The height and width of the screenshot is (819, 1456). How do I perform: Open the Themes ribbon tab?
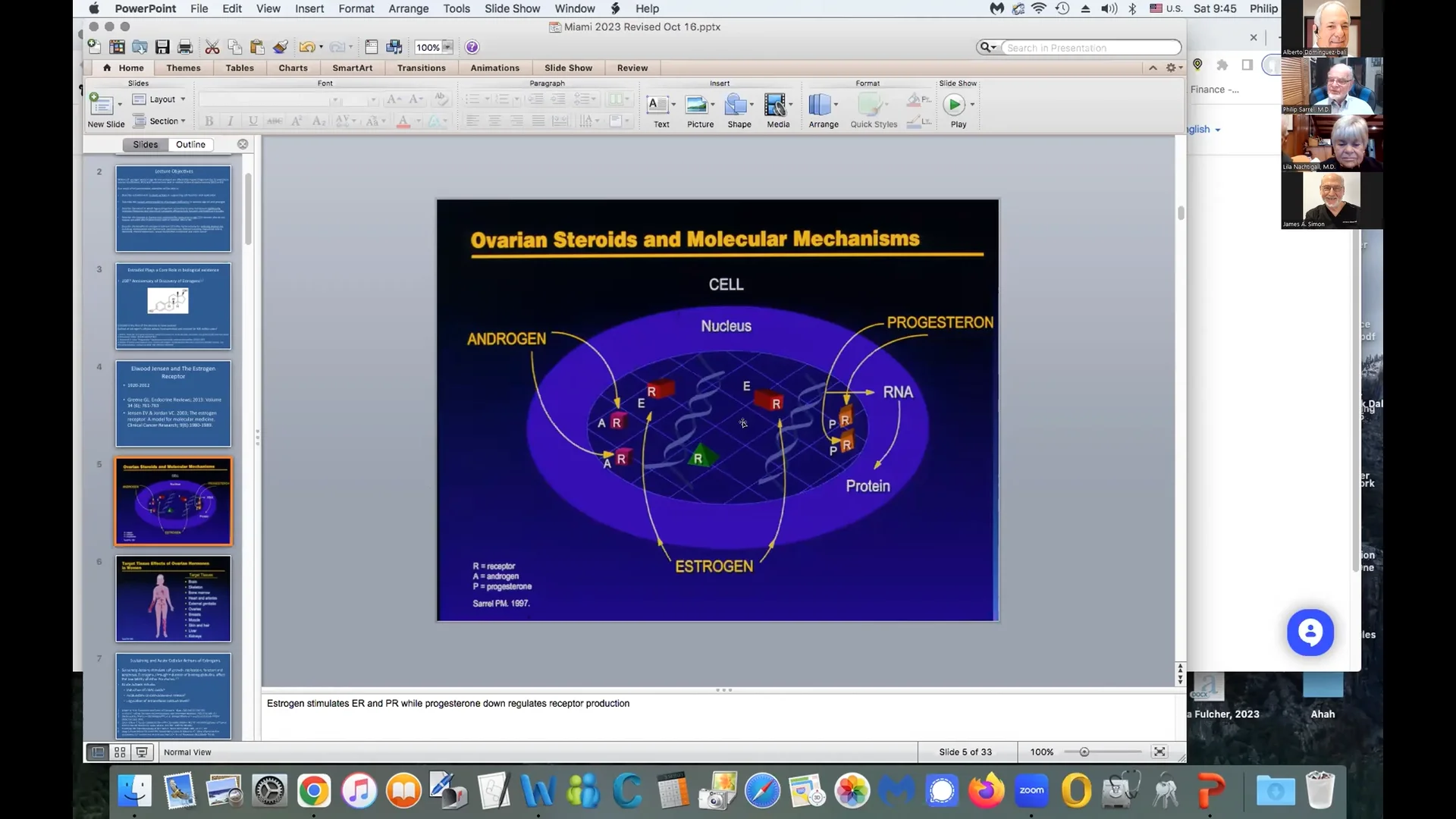click(184, 67)
